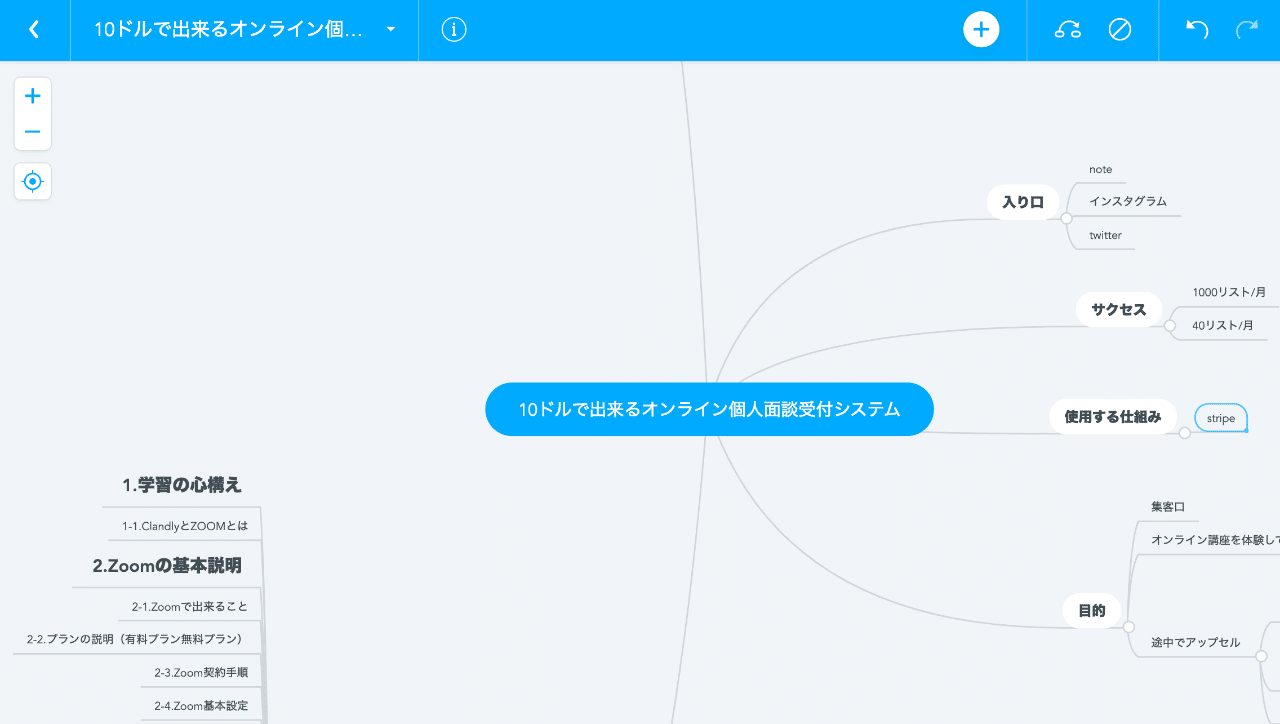Open the map info icon
Image resolution: width=1280 pixels, height=724 pixels.
tap(454, 30)
